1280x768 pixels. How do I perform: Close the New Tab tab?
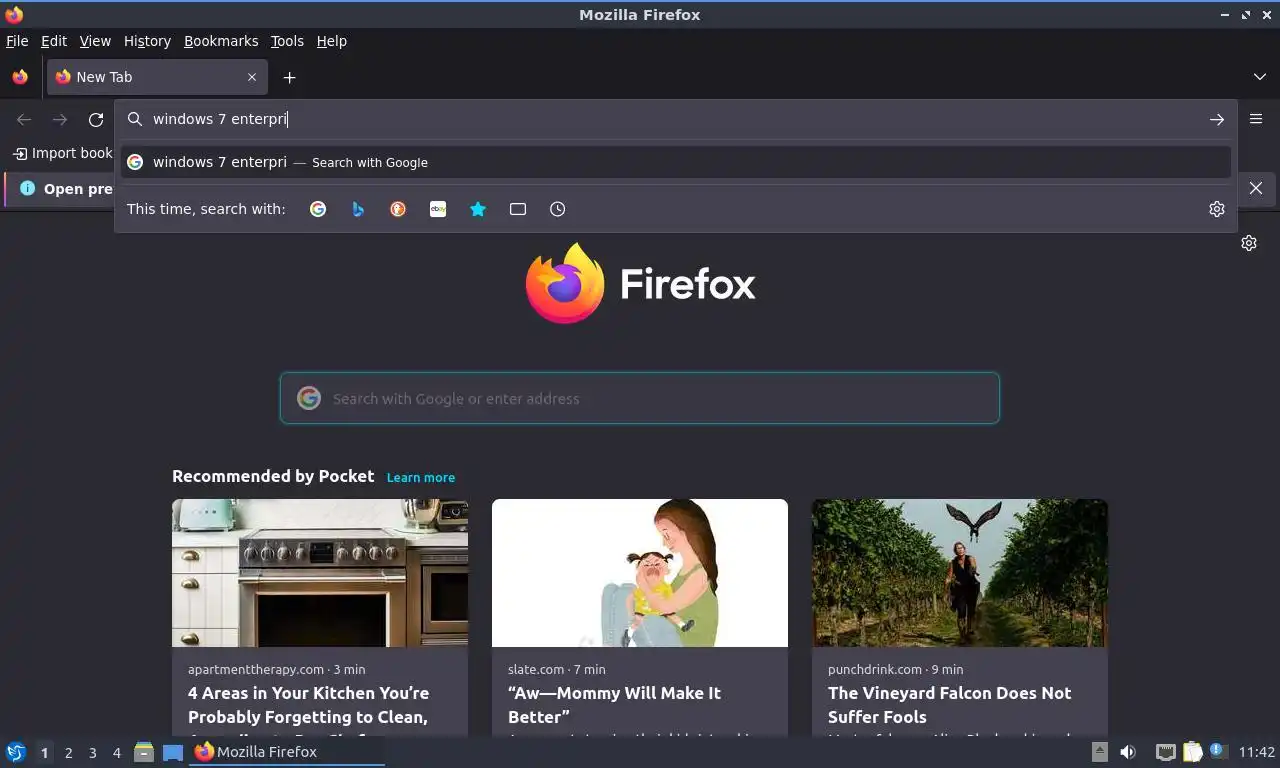[x=252, y=77]
